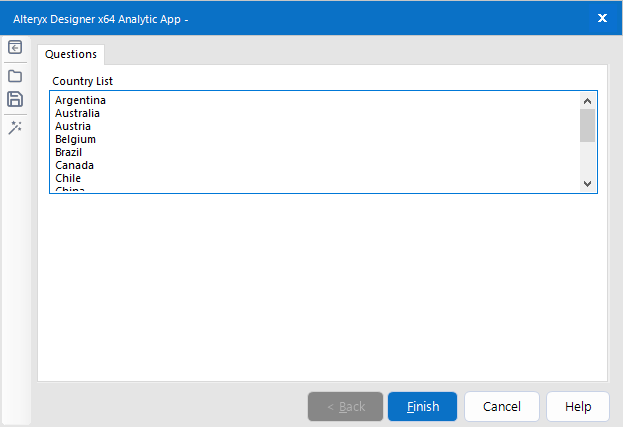The image size is (623, 427).
Task: Click the magic wand icon
Action: click(x=15, y=127)
